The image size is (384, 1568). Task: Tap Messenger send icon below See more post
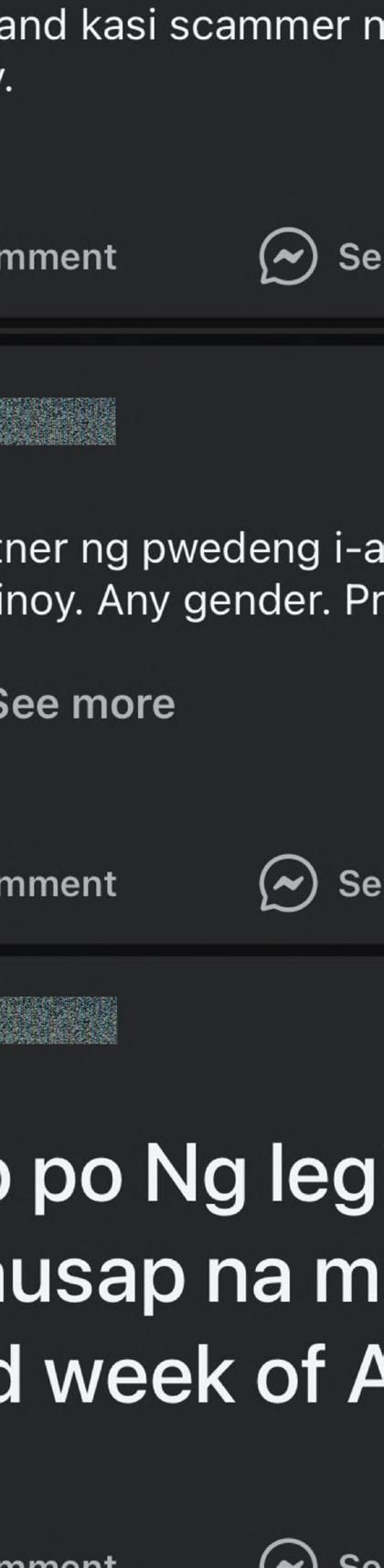288,884
